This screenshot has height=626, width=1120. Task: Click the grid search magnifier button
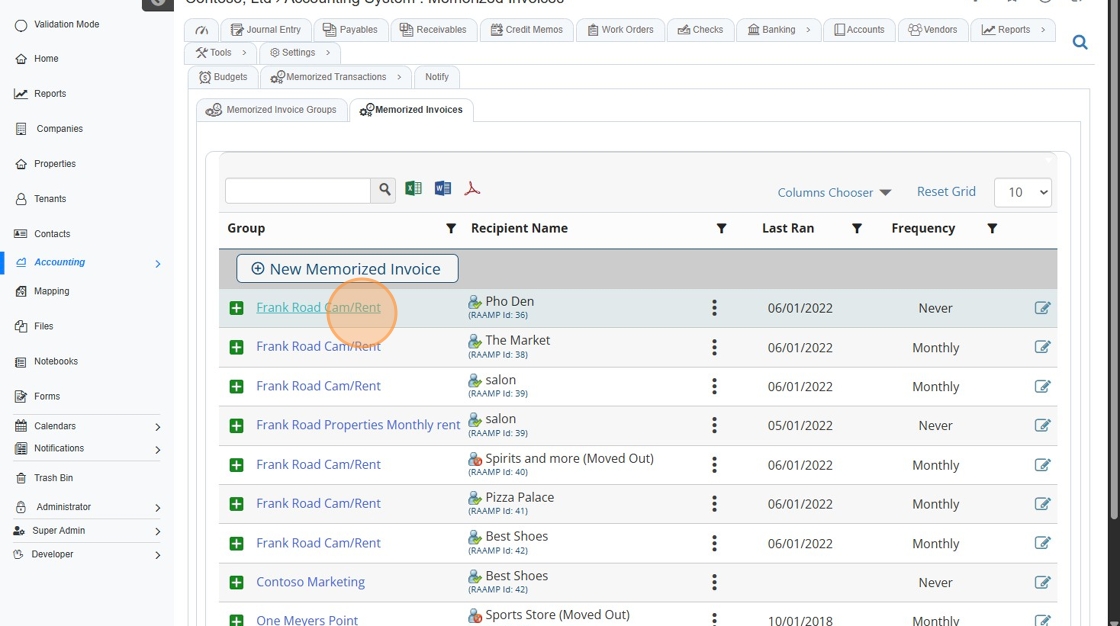click(x=384, y=191)
